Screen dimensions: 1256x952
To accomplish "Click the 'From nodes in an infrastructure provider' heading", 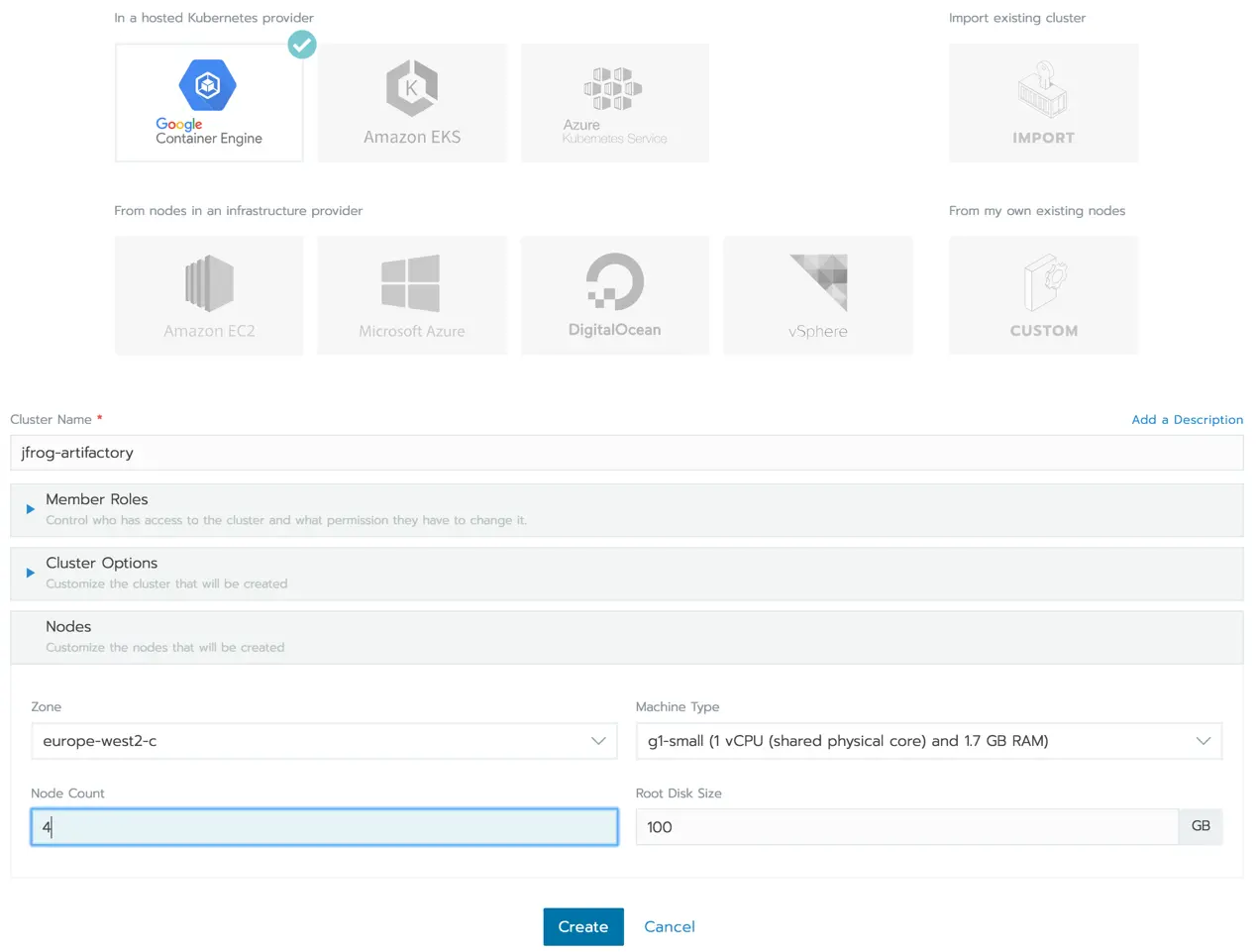I will click(238, 211).
